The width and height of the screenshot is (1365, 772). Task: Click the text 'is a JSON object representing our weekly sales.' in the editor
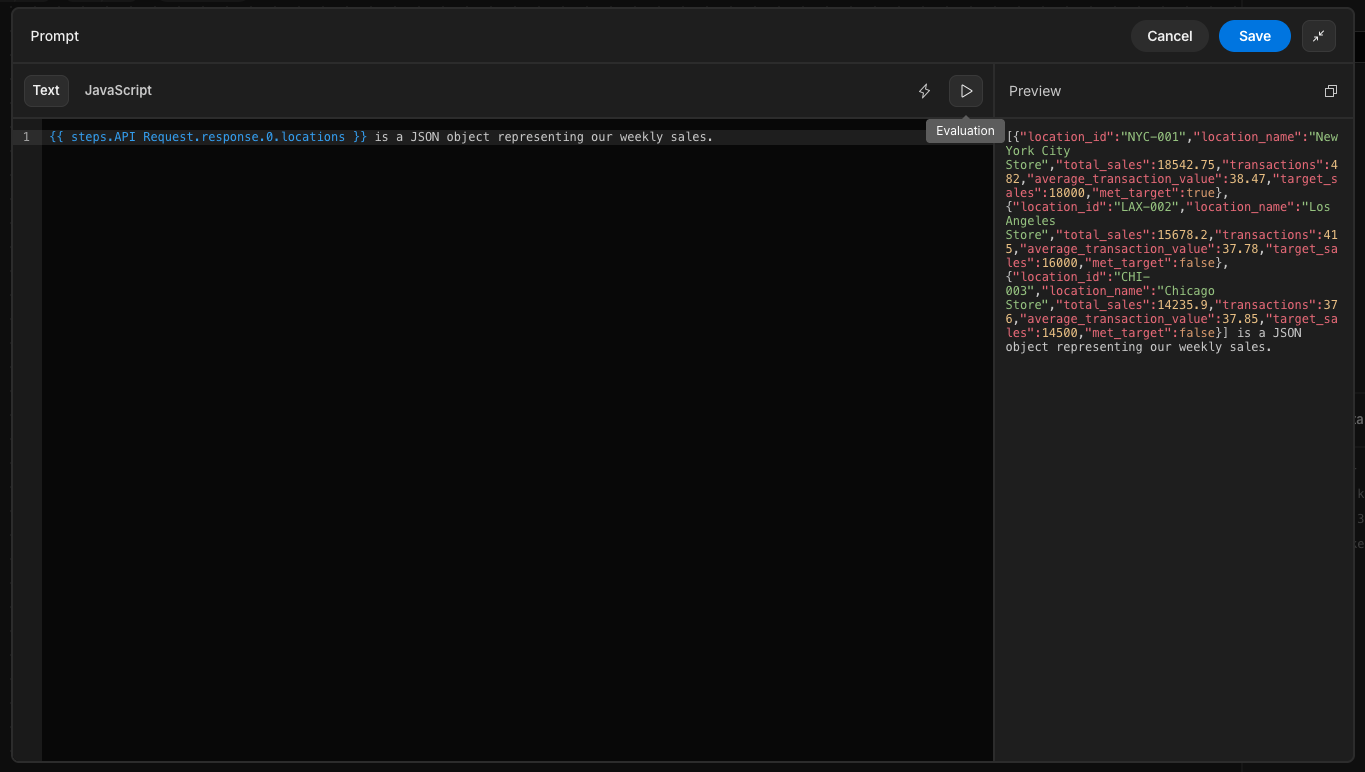[x=544, y=137]
